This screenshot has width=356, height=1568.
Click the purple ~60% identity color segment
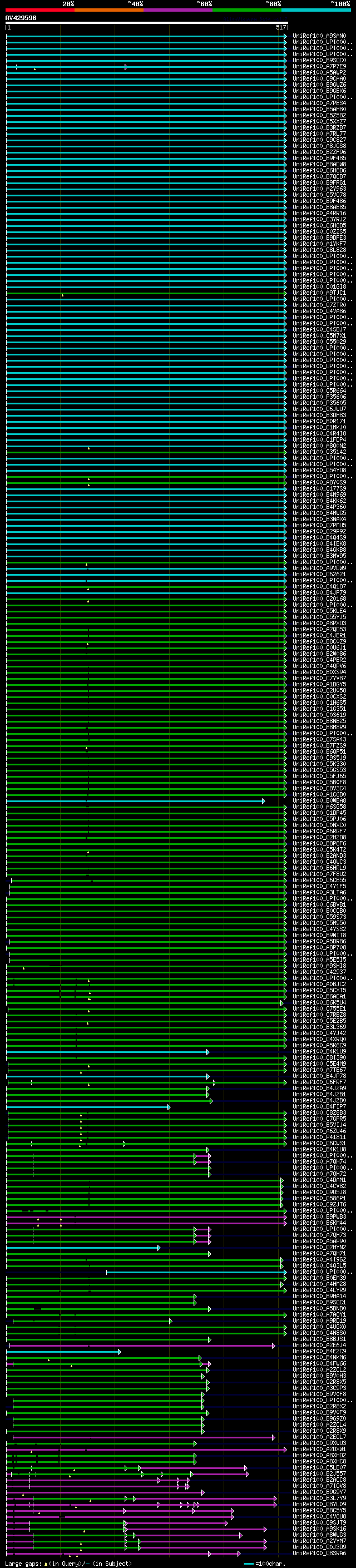(x=179, y=10)
